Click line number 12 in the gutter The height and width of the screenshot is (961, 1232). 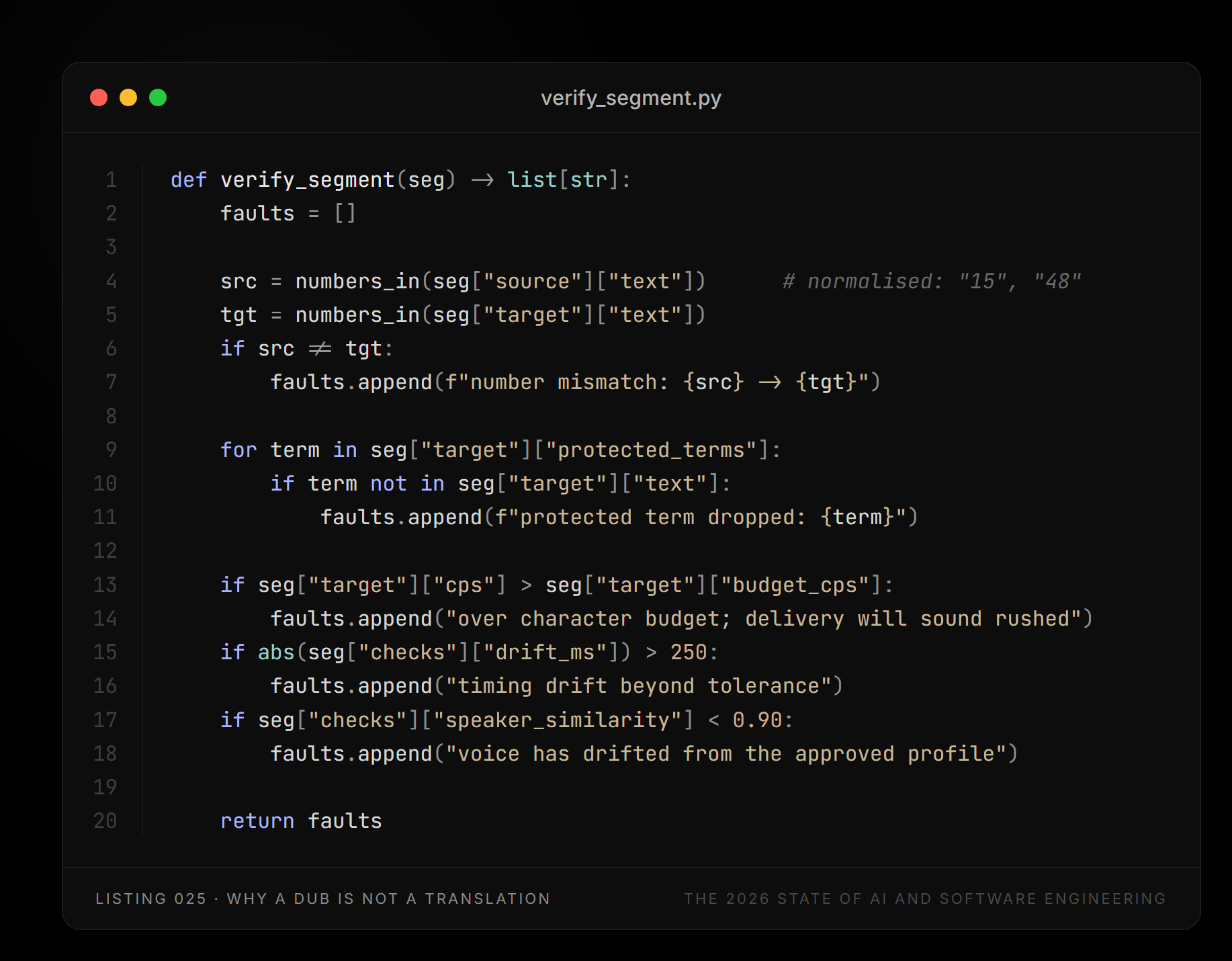pos(105,551)
